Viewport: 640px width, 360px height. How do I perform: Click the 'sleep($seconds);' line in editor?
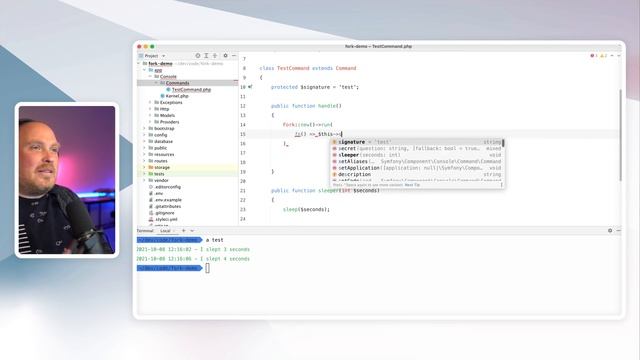(306, 209)
